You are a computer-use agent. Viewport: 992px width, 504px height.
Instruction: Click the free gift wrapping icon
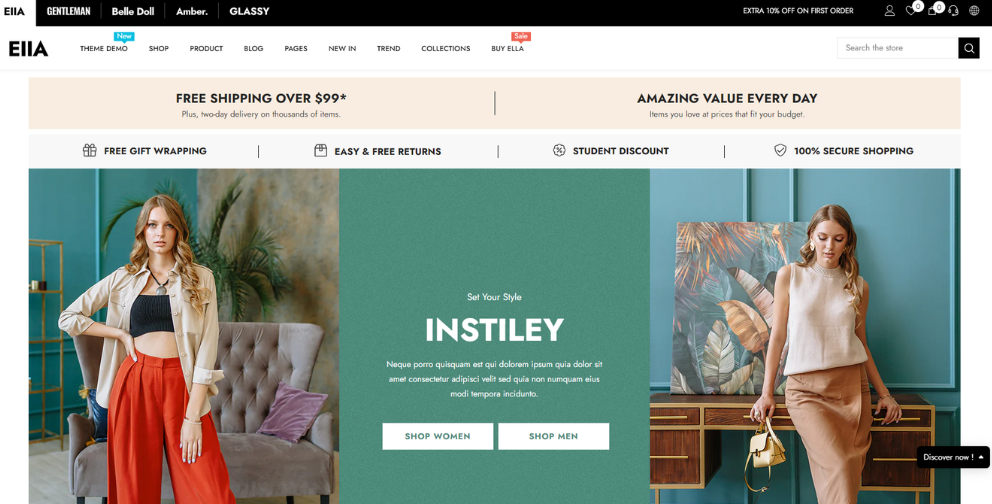(90, 151)
